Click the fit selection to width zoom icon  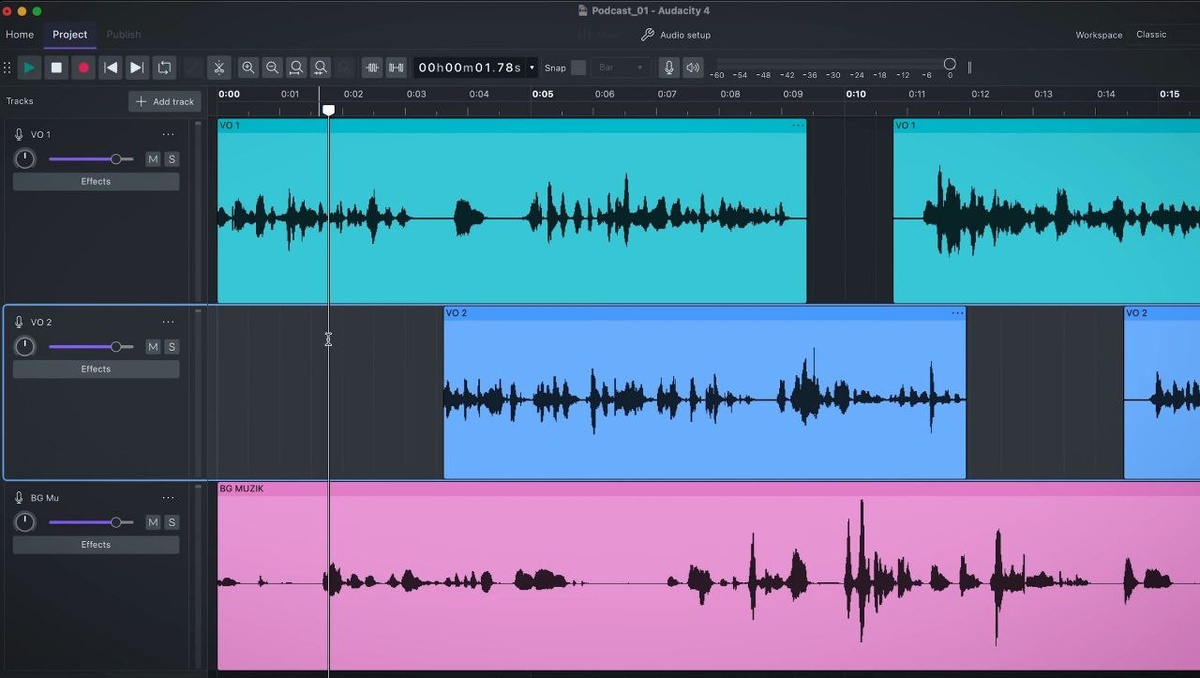coord(296,68)
